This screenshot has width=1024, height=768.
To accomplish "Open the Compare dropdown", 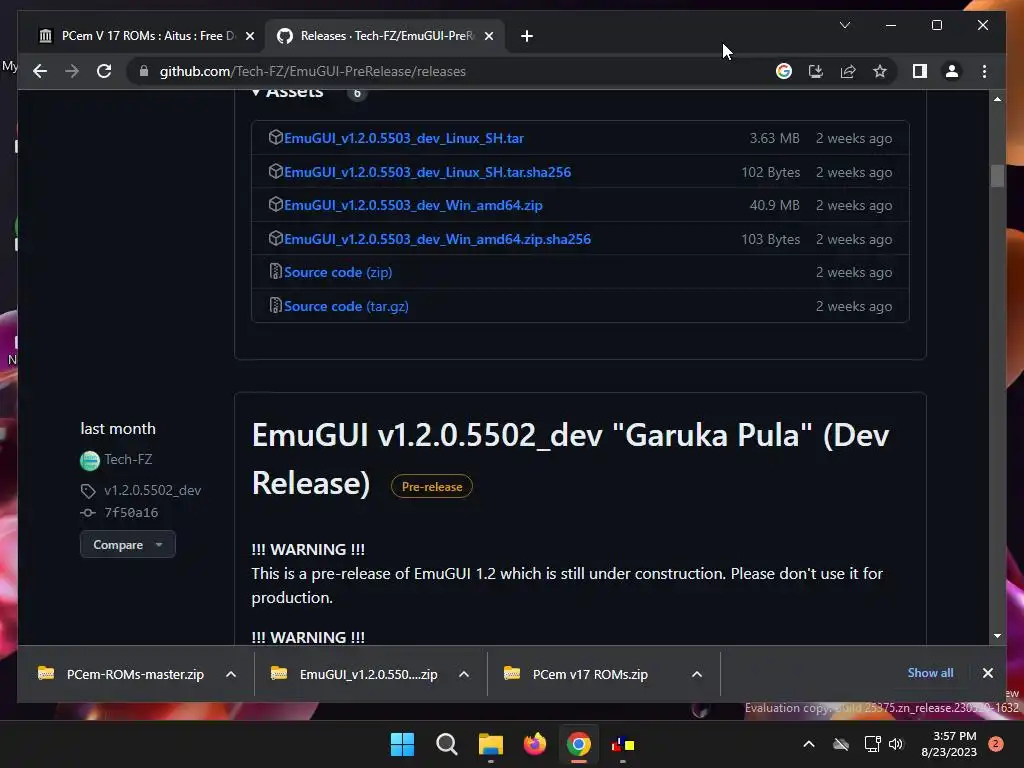I will click(127, 544).
